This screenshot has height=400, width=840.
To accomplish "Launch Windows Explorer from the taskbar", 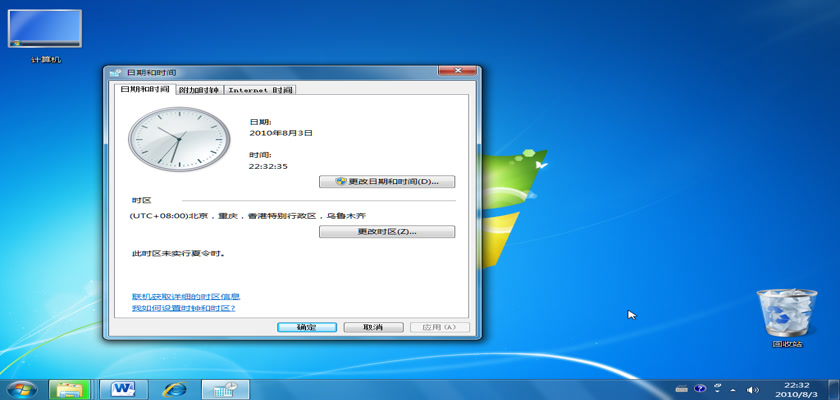I will (71, 388).
